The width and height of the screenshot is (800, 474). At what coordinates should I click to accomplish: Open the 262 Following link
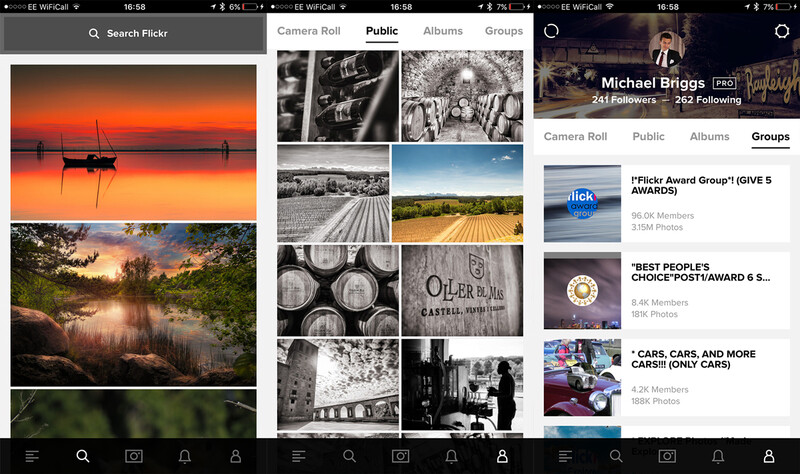[708, 99]
